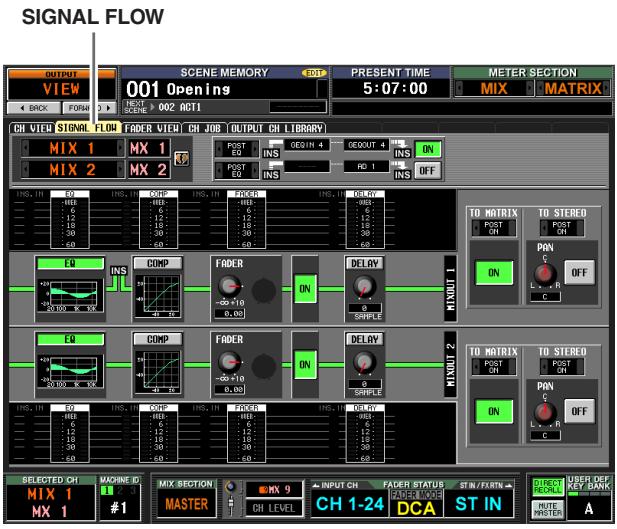Open the EQ curve graph for MIX 1
Image resolution: width=617 pixels, height=529 pixels.
coord(70,295)
